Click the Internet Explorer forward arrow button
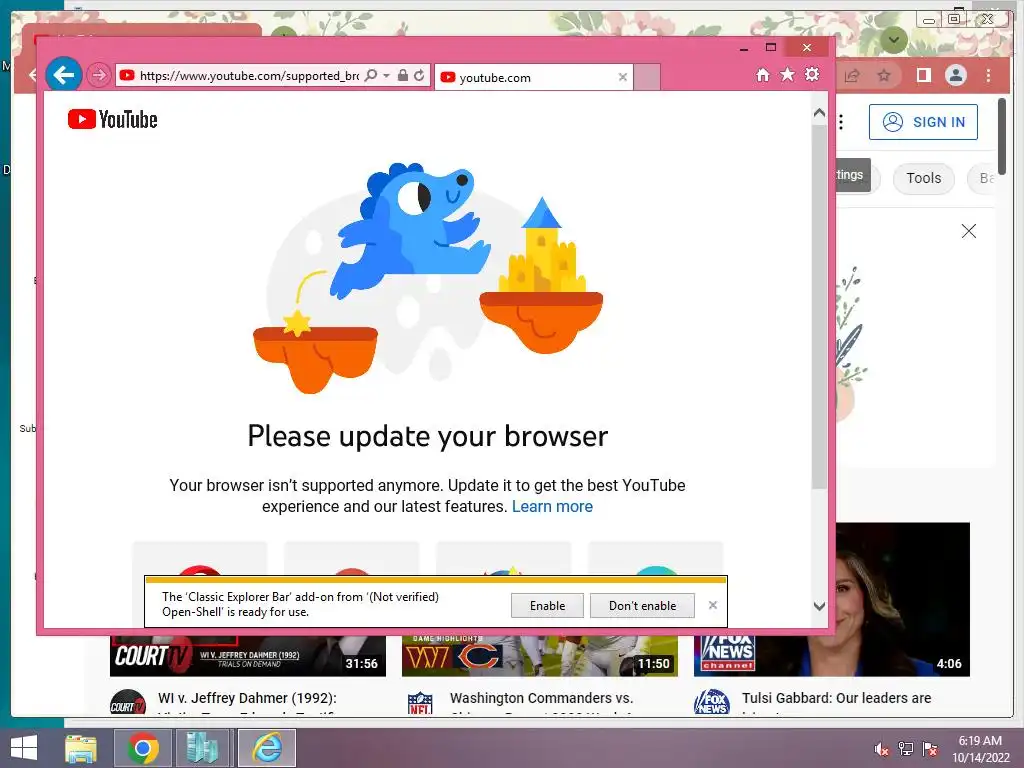This screenshot has height=768, width=1024. point(99,75)
